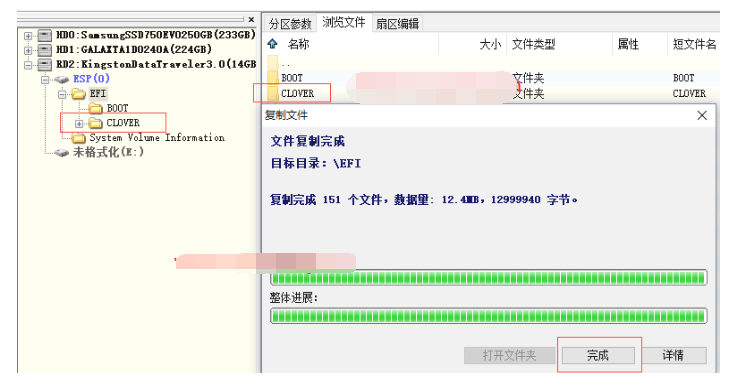Sort by the 大小 column header
Viewport: 735px width, 386px height.
pos(490,45)
